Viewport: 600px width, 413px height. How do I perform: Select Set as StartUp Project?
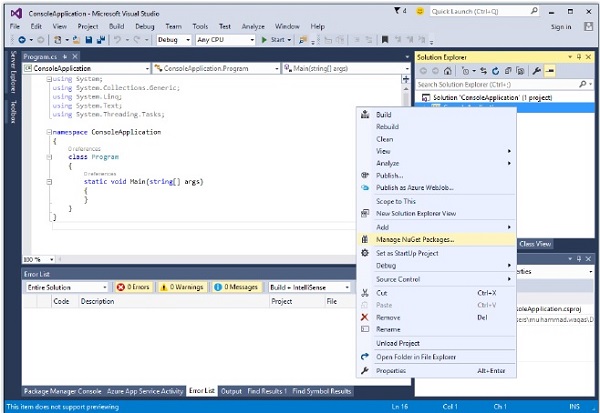tap(436, 253)
